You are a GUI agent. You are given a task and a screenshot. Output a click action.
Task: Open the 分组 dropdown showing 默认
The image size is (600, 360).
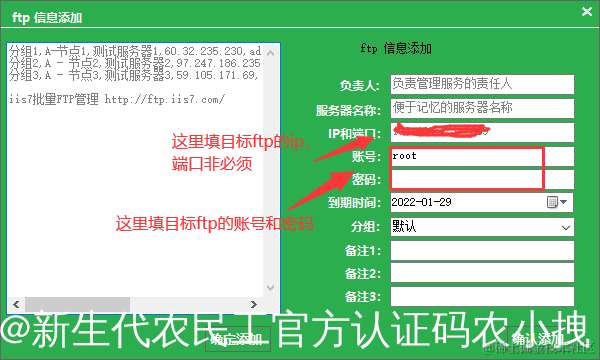coord(482,227)
